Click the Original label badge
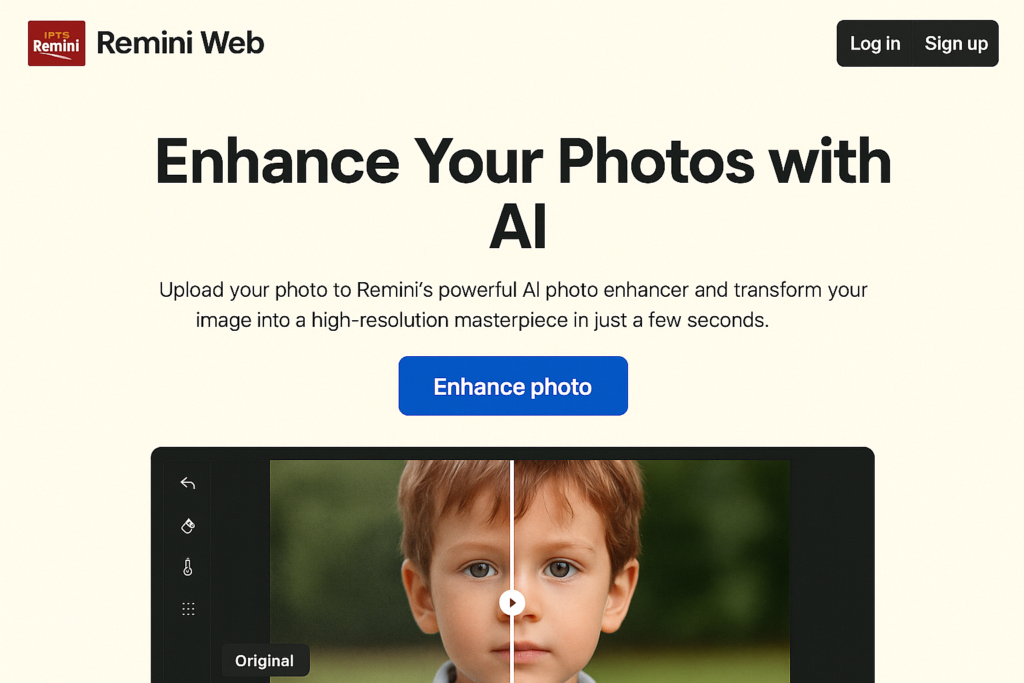The width and height of the screenshot is (1024, 683). click(265, 661)
